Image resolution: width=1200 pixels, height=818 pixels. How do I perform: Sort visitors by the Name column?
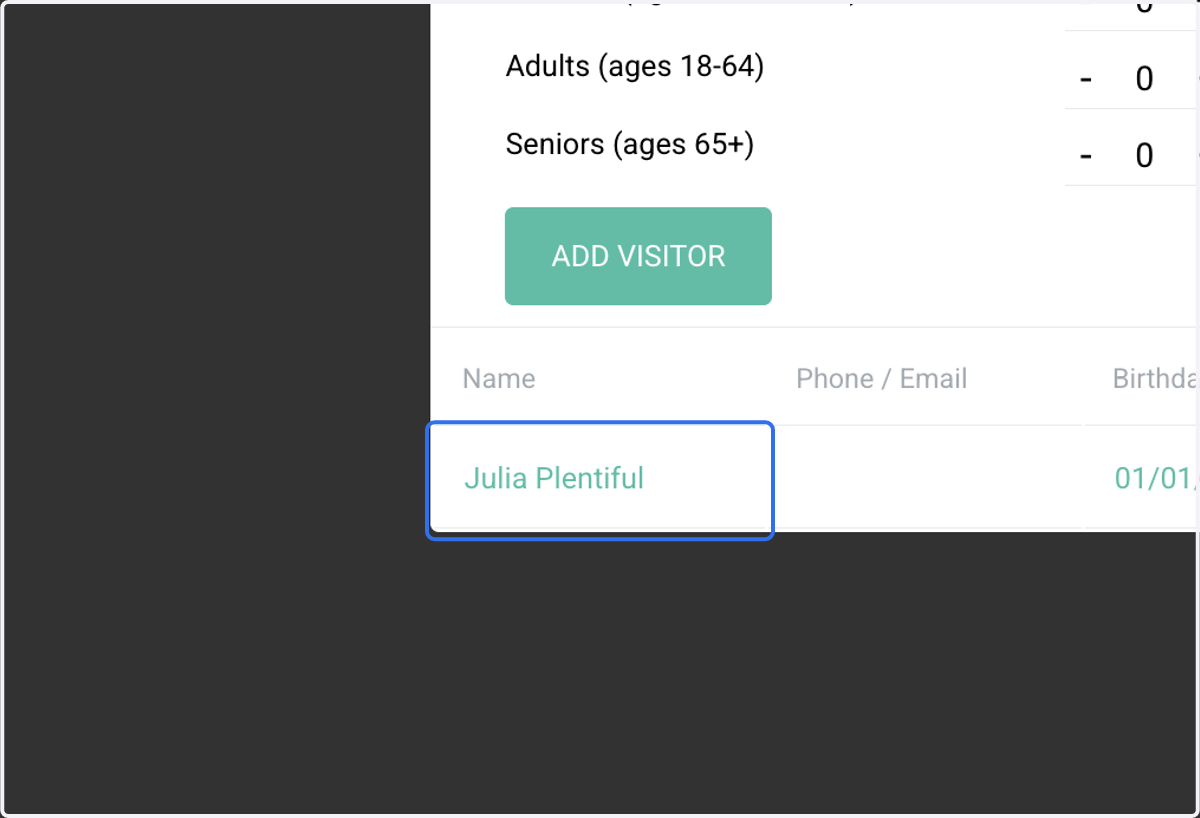(x=499, y=379)
